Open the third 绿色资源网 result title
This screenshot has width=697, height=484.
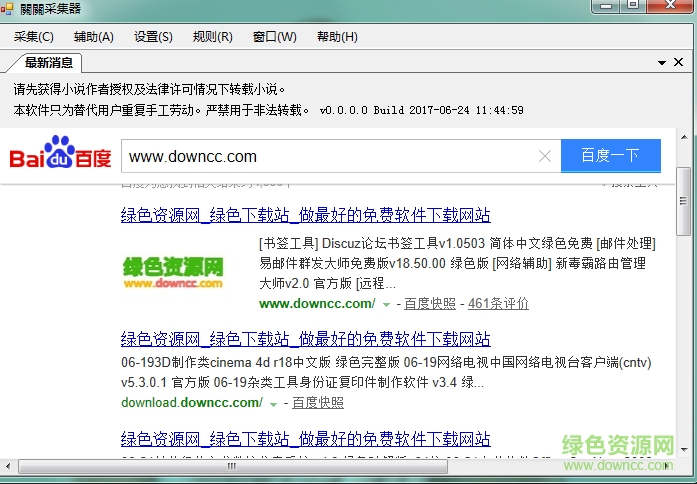tap(306, 439)
